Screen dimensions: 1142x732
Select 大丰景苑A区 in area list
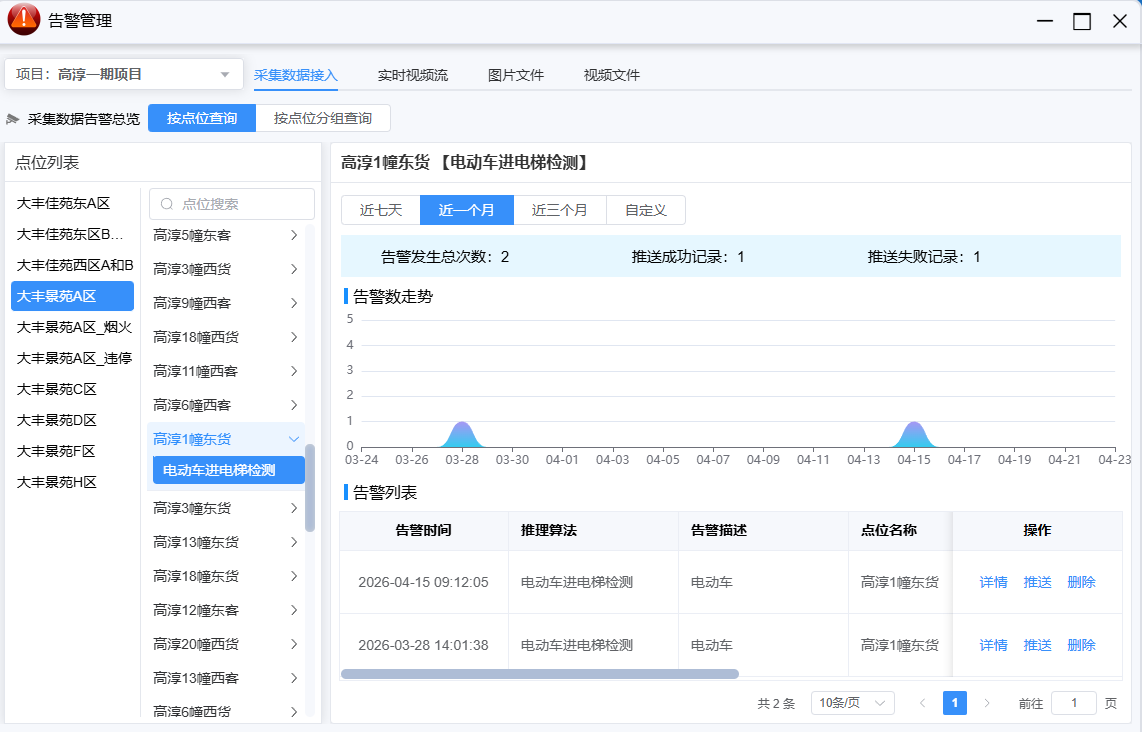72,296
